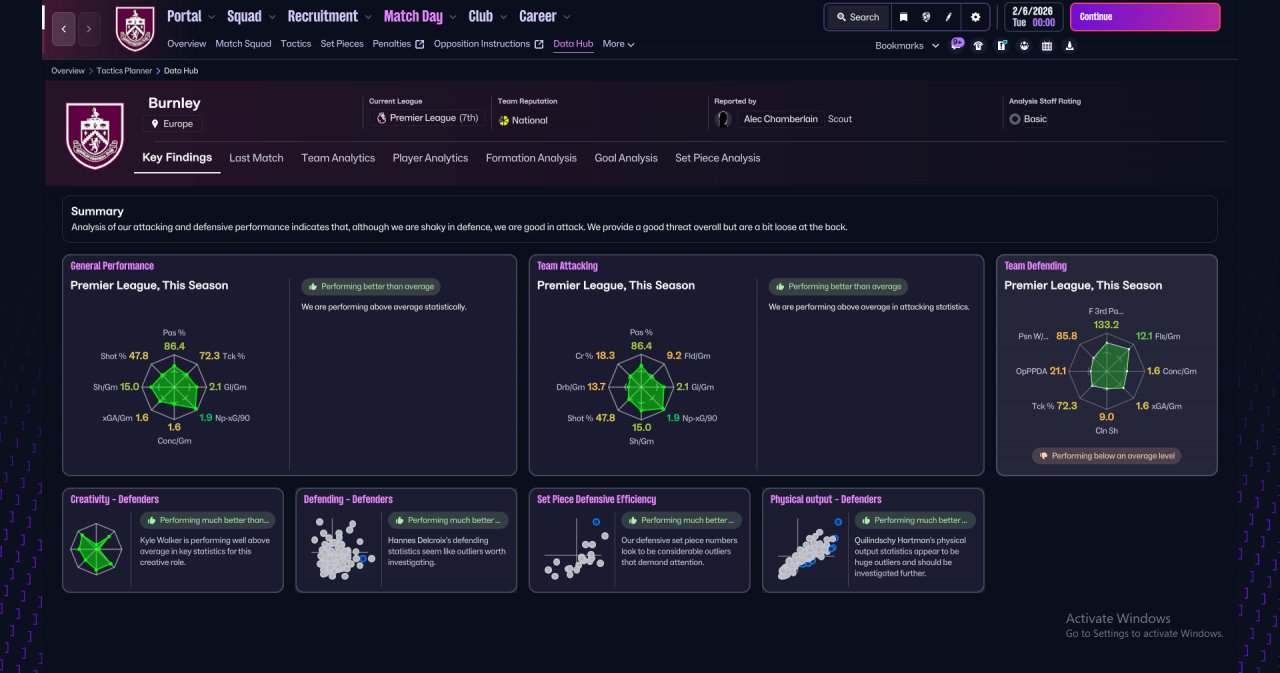Click the people group bookmark icon
Image resolution: width=1280 pixels, height=673 pixels.
click(1024, 45)
